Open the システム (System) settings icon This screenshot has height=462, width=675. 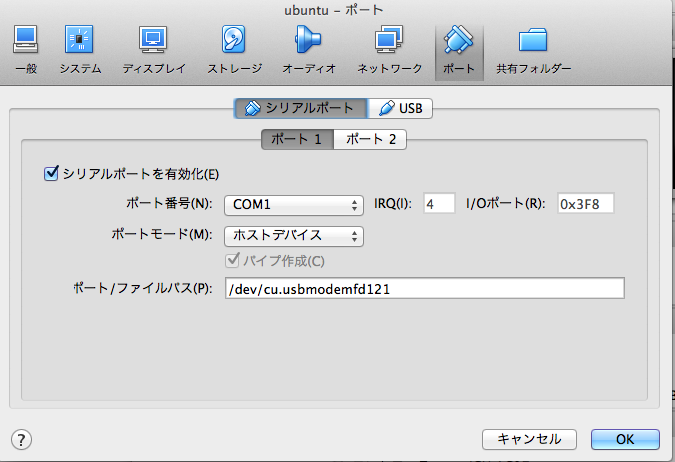pyautogui.click(x=80, y=50)
